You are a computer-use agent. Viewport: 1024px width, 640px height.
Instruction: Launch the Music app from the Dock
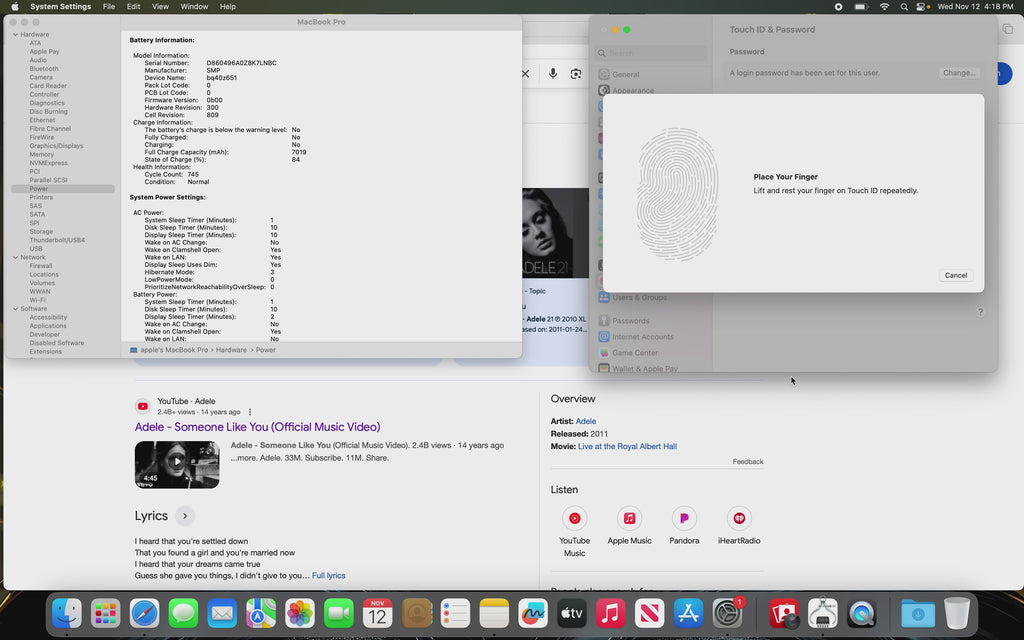coord(611,613)
